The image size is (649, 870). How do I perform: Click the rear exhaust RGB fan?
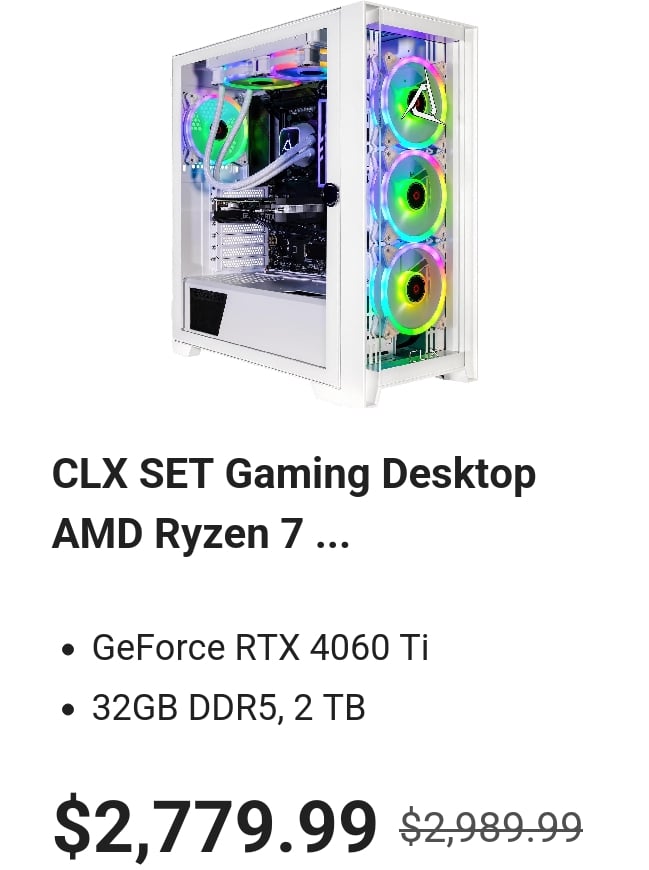pos(217,129)
